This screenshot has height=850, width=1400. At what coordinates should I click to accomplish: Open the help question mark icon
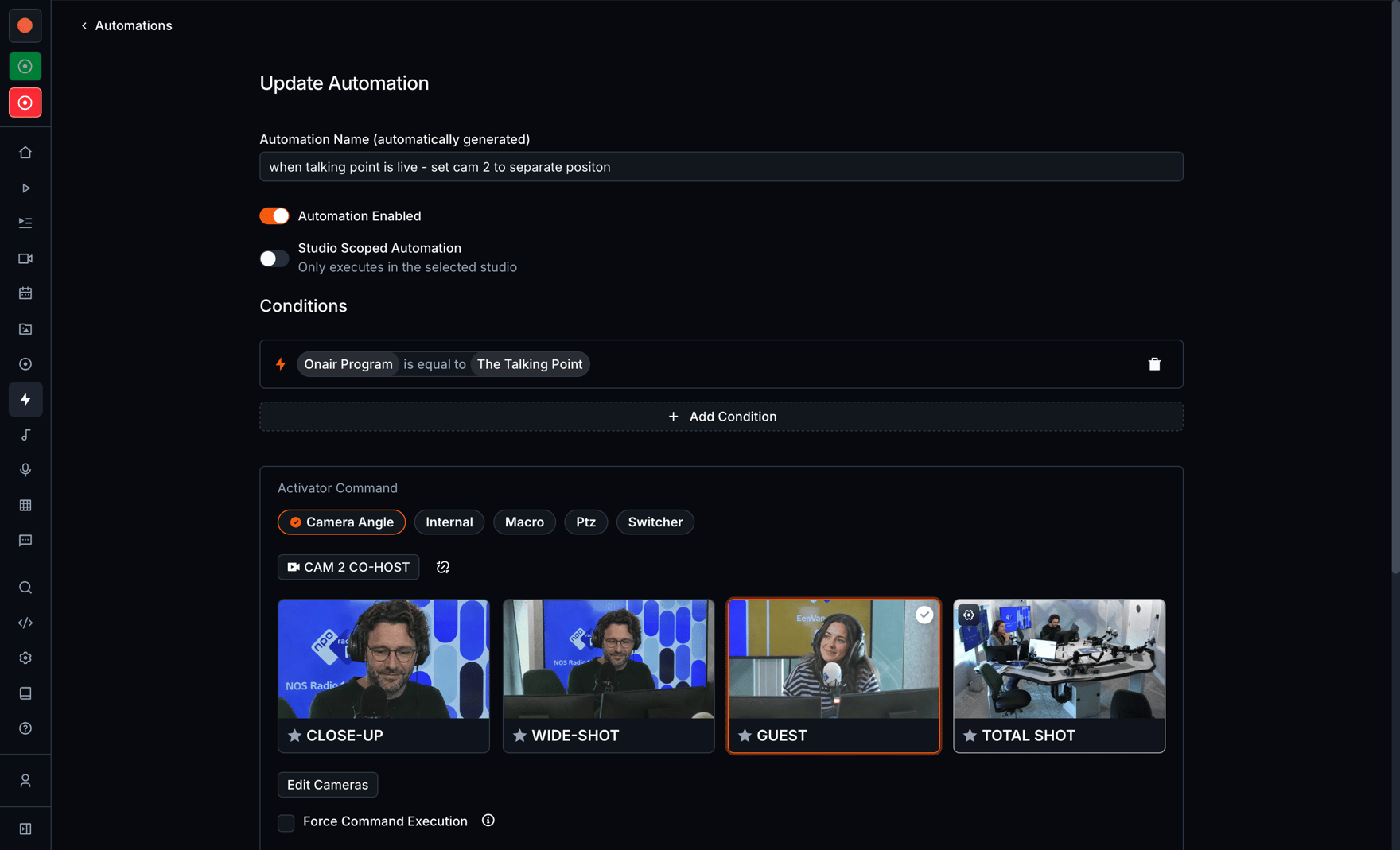pos(25,728)
